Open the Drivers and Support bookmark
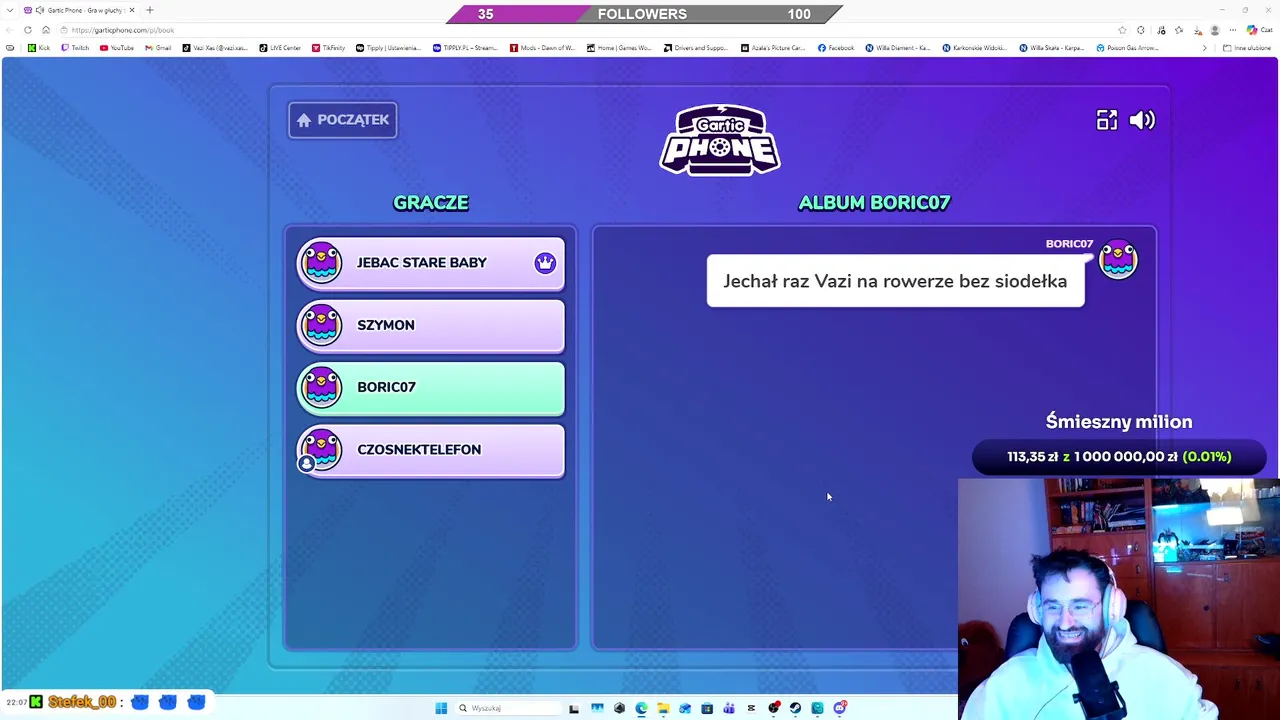The height and width of the screenshot is (720, 1280). coord(696,48)
